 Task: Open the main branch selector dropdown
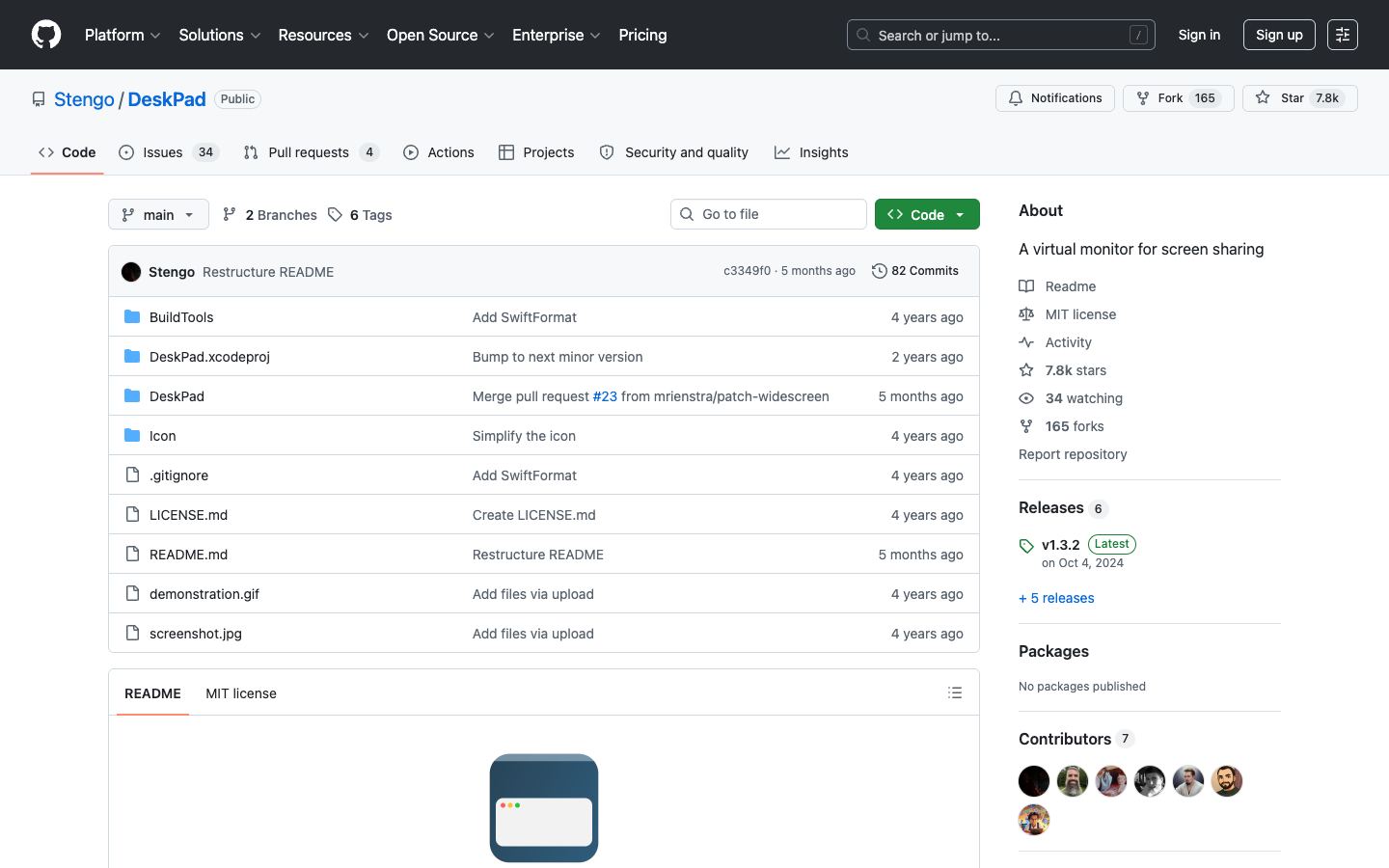point(158,214)
